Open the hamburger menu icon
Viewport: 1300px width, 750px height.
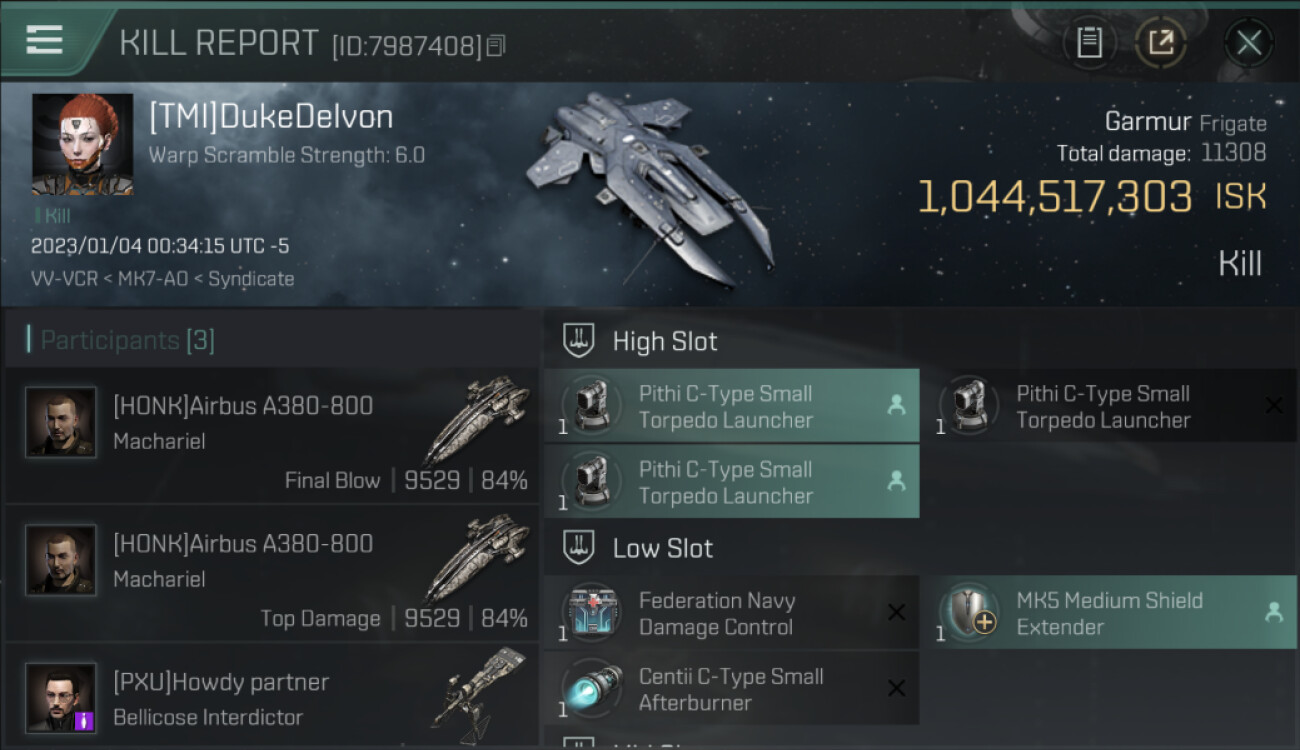coord(44,40)
